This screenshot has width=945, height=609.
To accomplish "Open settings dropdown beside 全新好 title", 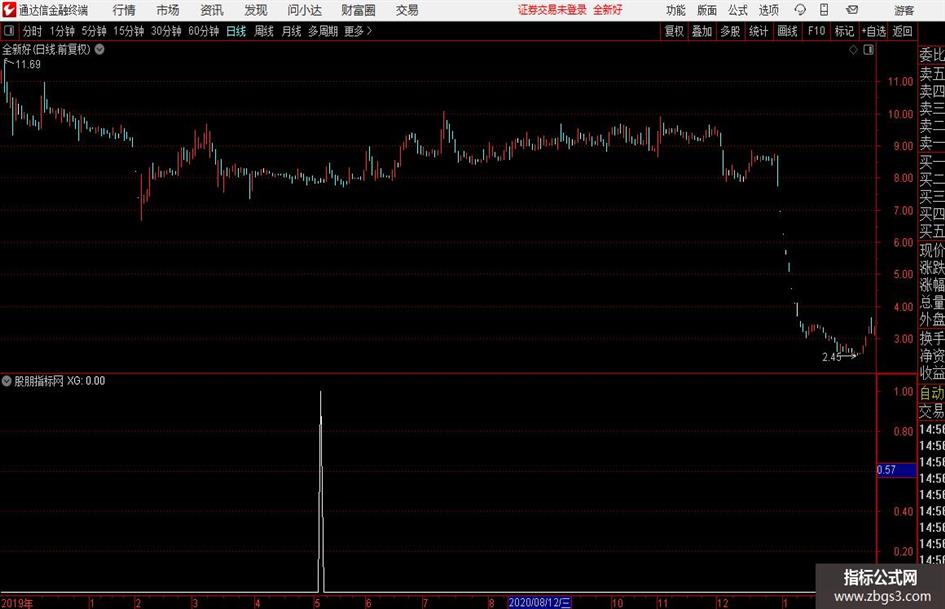I will tap(99, 49).
